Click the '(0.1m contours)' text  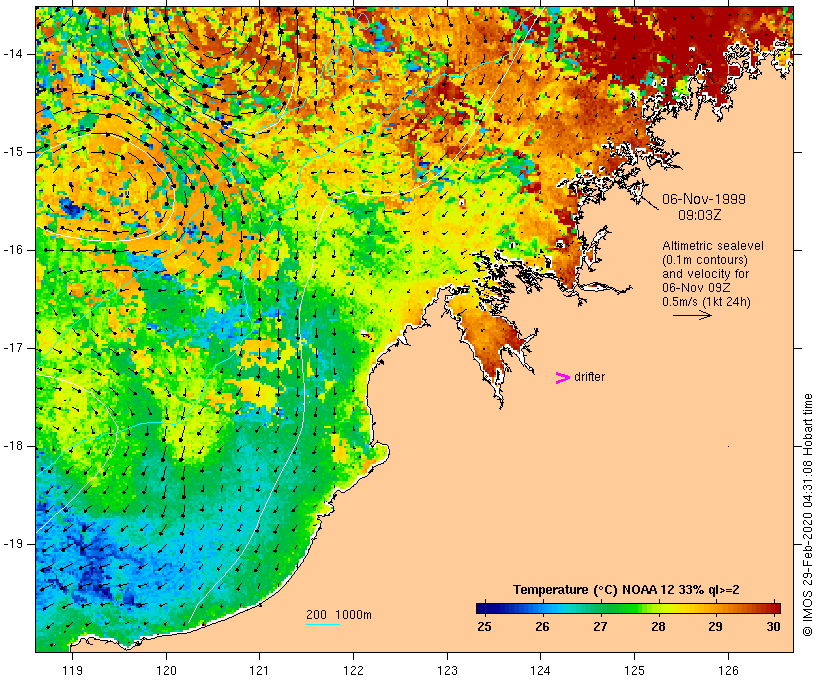[704, 260]
